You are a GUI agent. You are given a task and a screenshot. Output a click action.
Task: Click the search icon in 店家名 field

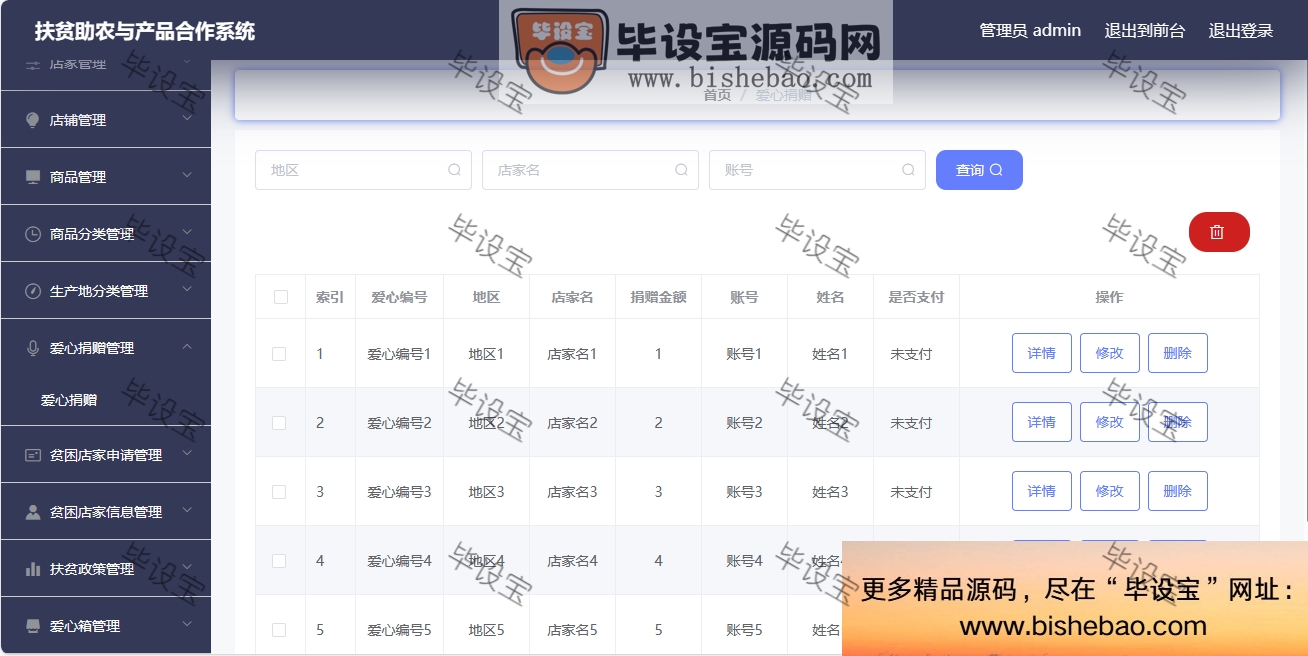pos(681,170)
